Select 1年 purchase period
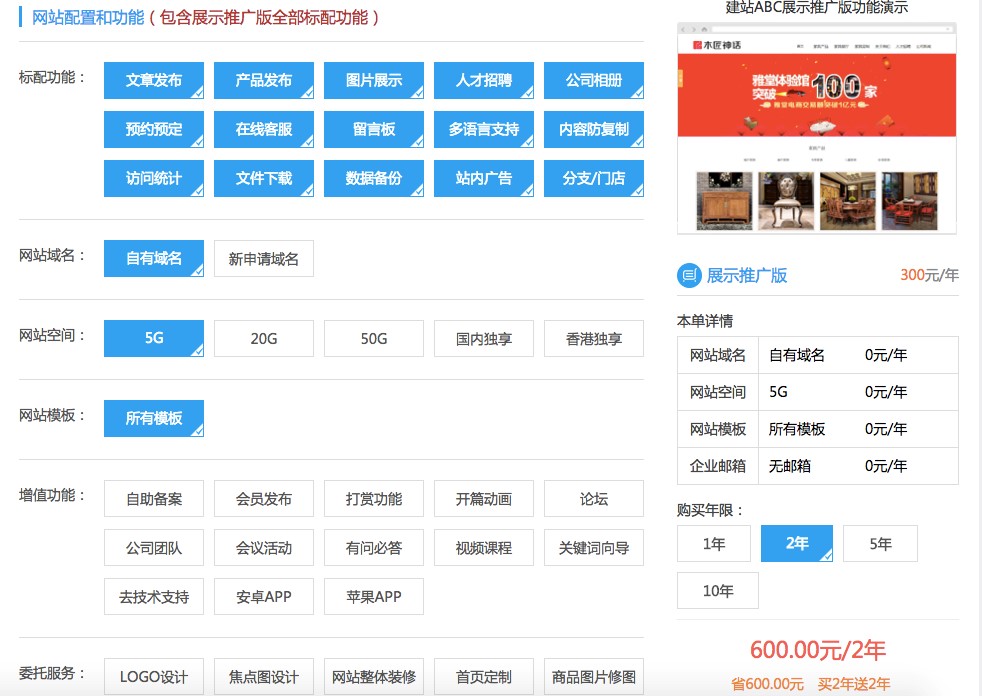The width and height of the screenshot is (982, 696). tap(713, 543)
